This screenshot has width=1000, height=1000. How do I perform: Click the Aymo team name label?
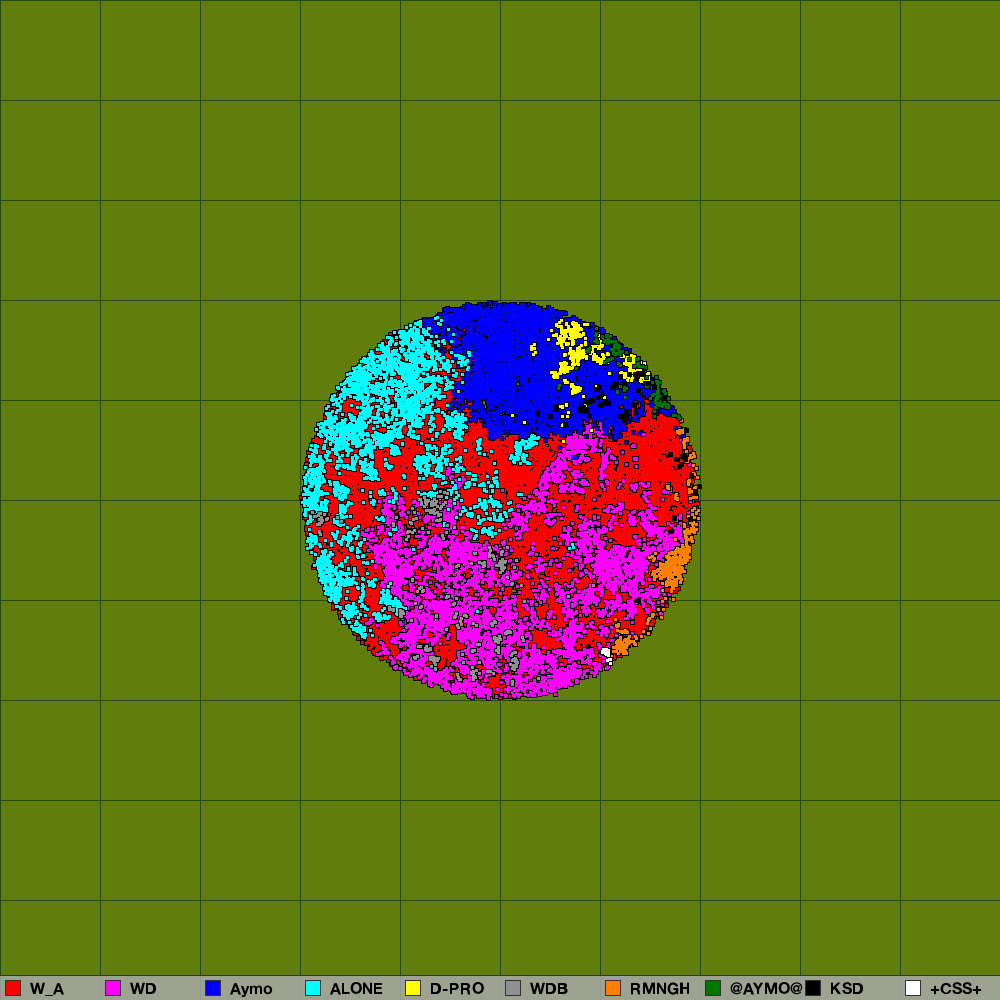(251, 989)
